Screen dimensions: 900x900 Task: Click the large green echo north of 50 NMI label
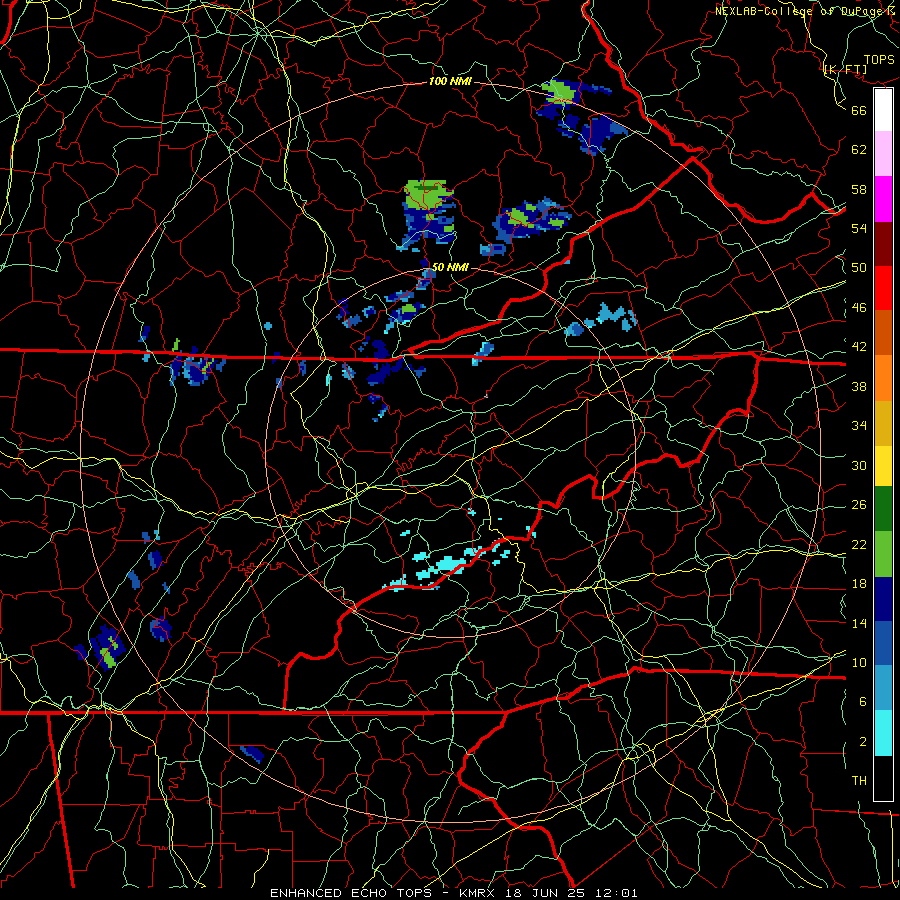point(425,195)
